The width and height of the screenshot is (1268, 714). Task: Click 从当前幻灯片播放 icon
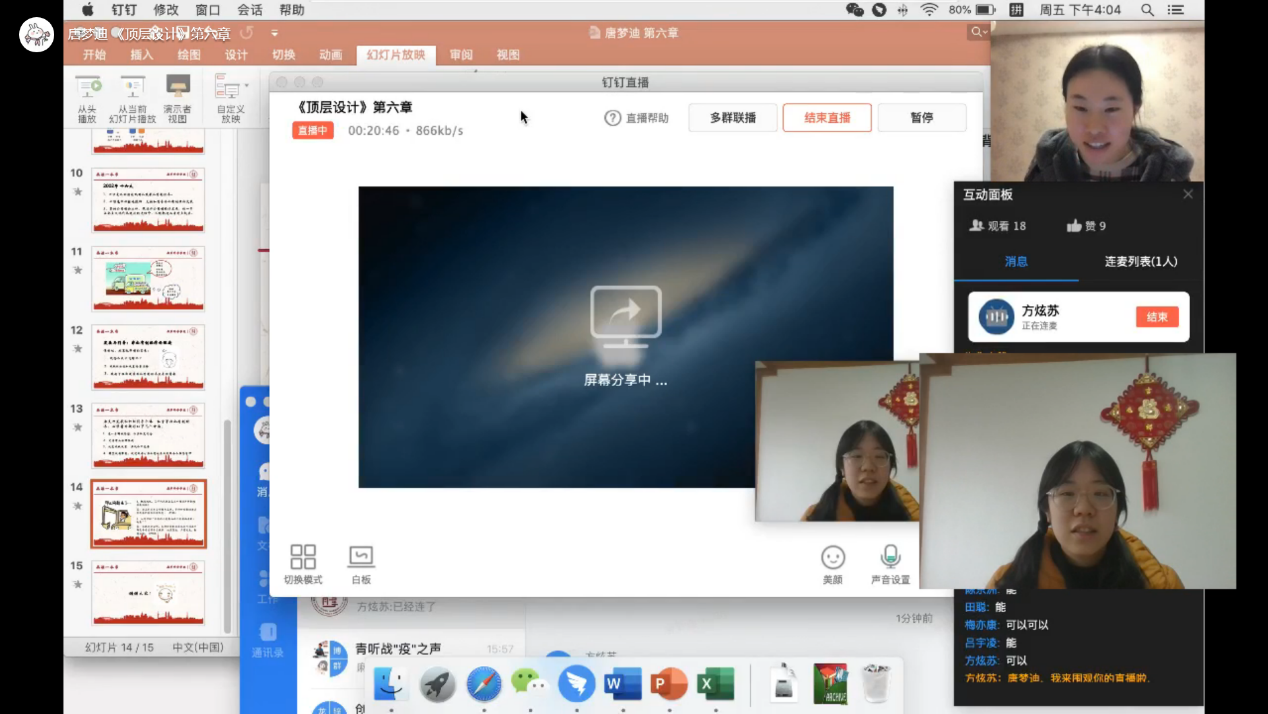(x=133, y=87)
